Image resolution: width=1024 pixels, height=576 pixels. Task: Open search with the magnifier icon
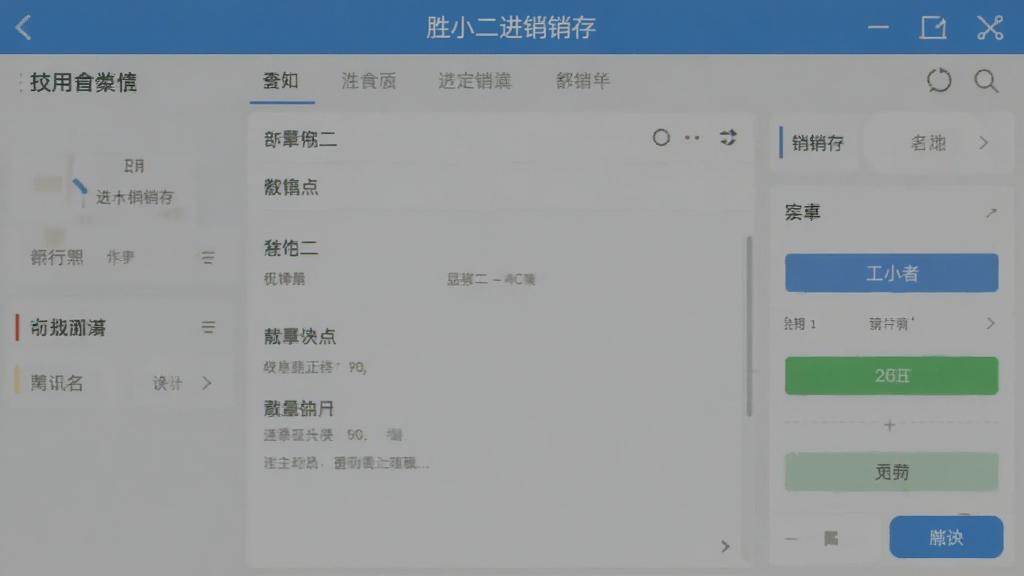(986, 81)
